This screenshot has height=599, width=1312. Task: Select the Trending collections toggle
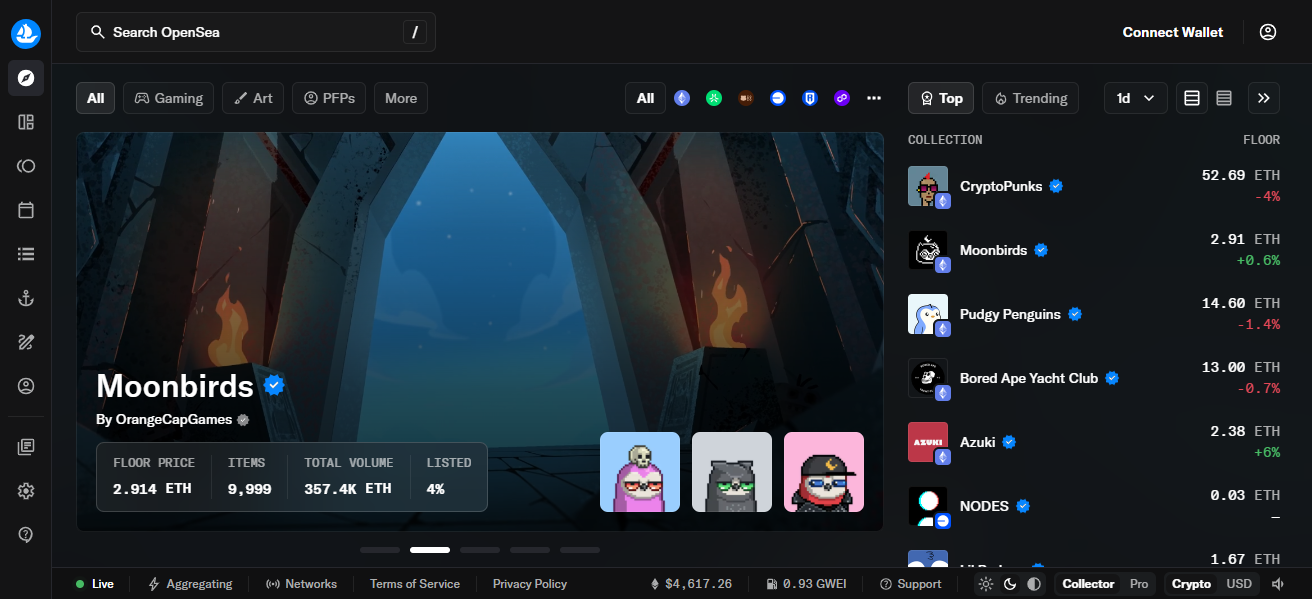[x=1030, y=98]
